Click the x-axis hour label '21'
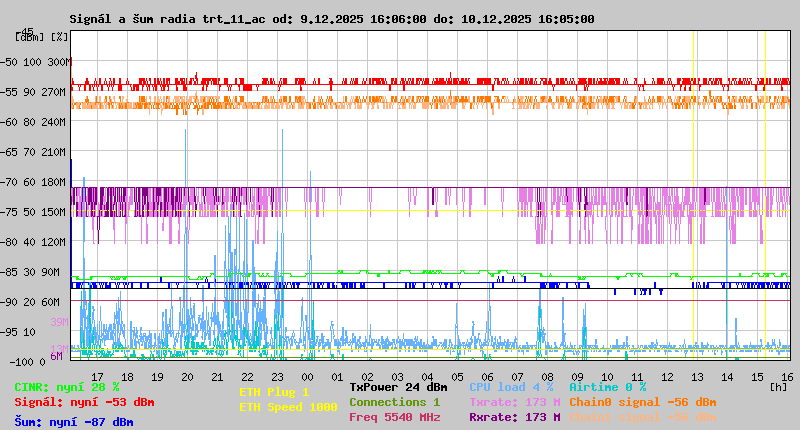This screenshot has height=430, width=800. (217, 377)
